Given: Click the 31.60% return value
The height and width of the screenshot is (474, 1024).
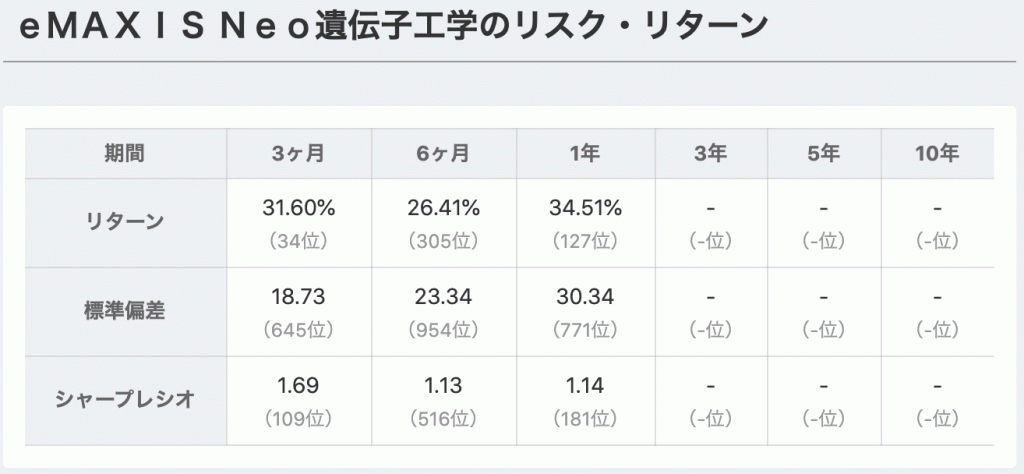Looking at the screenshot, I should 299,208.
